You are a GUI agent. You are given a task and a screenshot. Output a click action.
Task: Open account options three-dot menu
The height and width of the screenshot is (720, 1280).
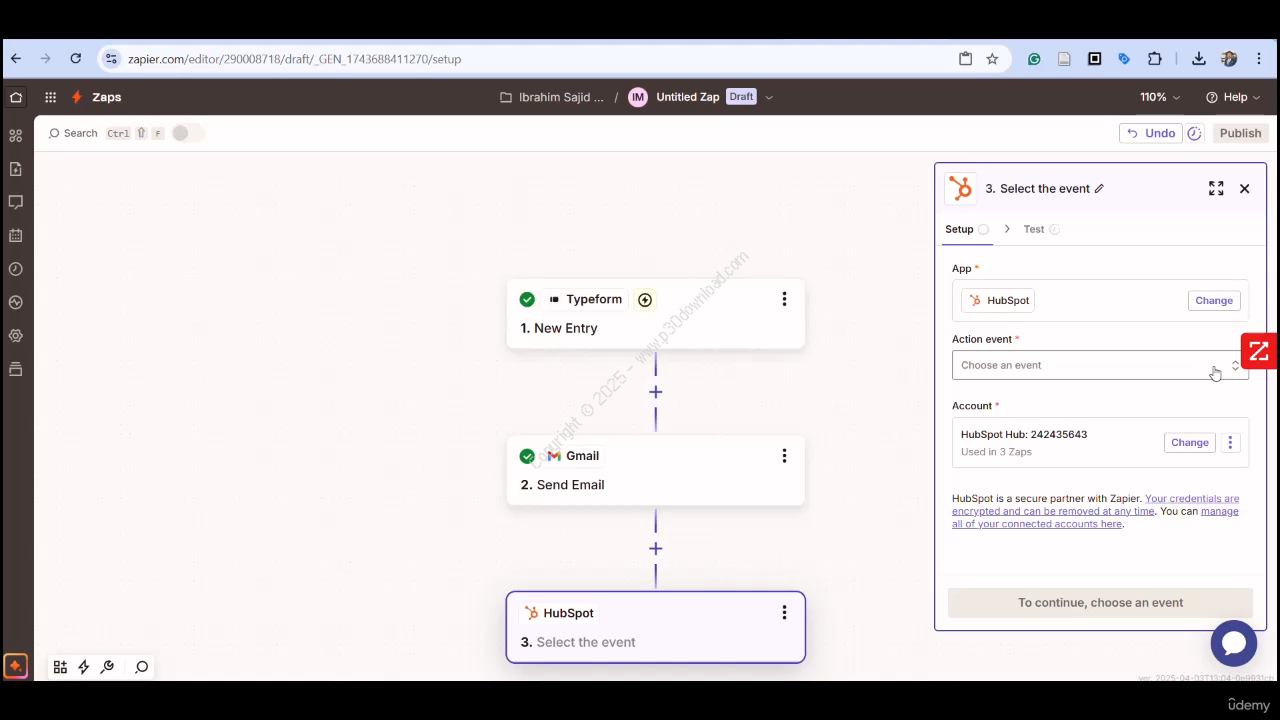[1230, 443]
